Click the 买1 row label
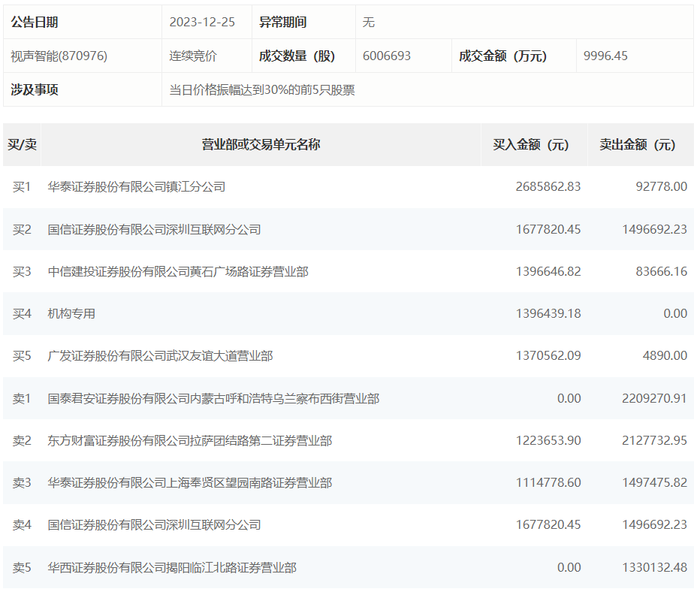700x595 pixels. tap(21, 187)
